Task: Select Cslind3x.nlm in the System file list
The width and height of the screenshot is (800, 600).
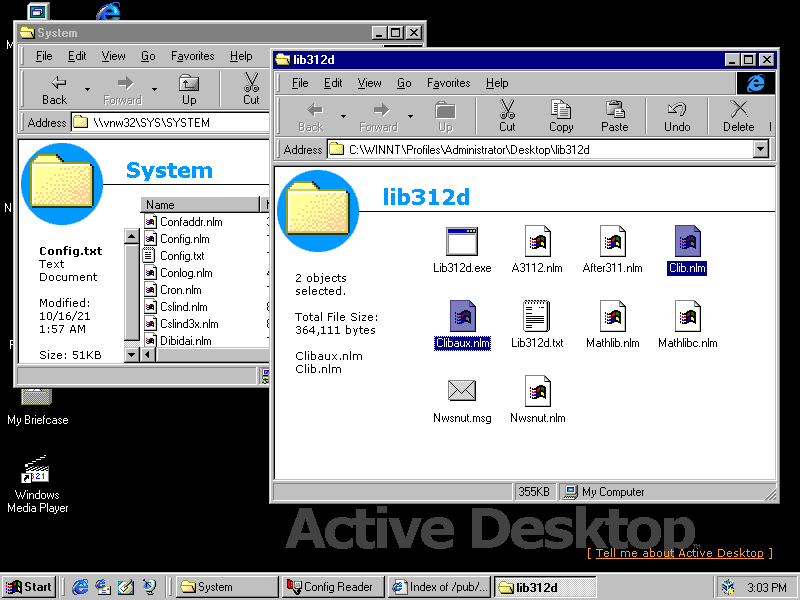Action: point(181,324)
